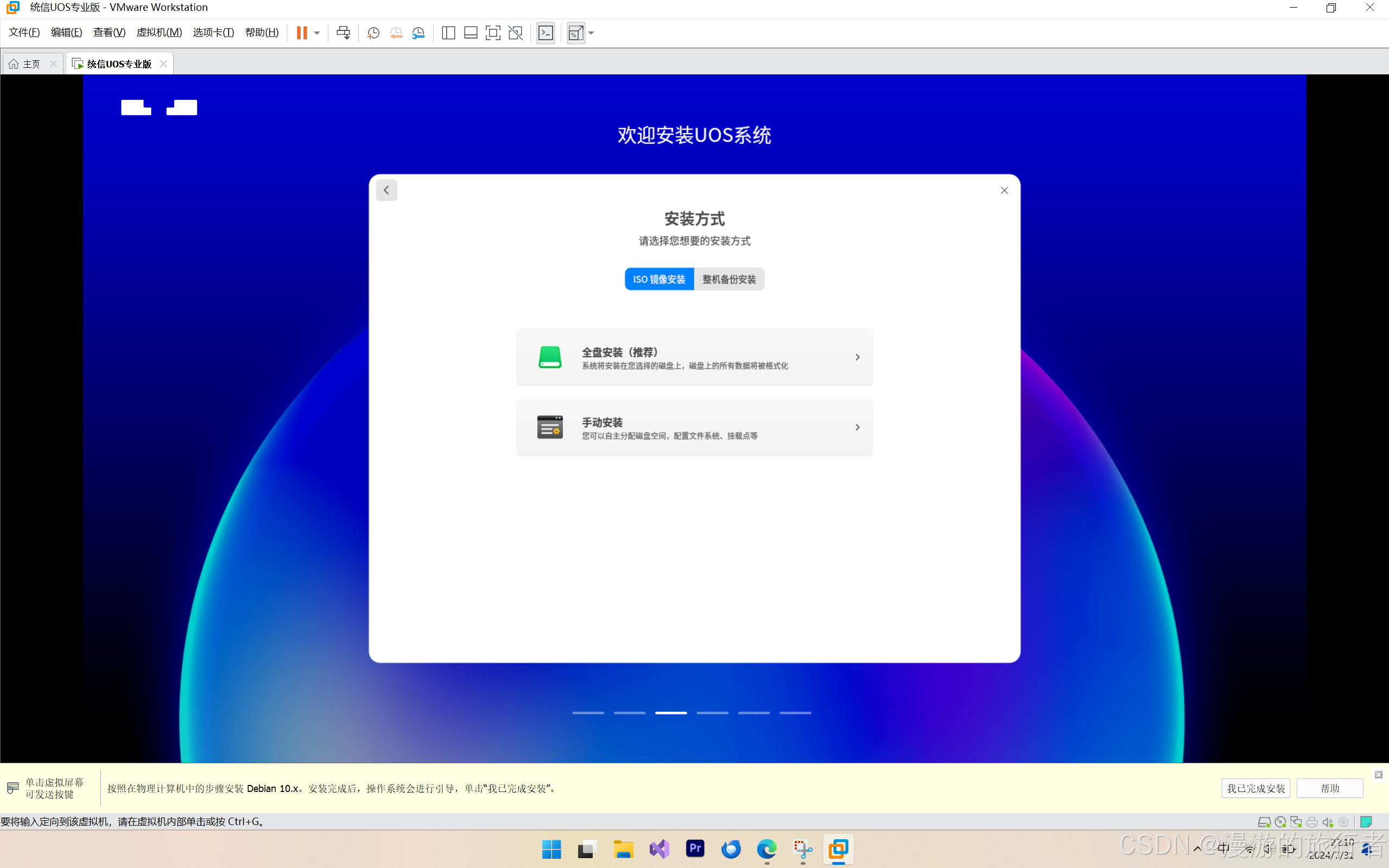This screenshot has width=1389, height=868.
Task: Send Ctrl+Alt+Del to the virtual machine
Action: [x=343, y=33]
